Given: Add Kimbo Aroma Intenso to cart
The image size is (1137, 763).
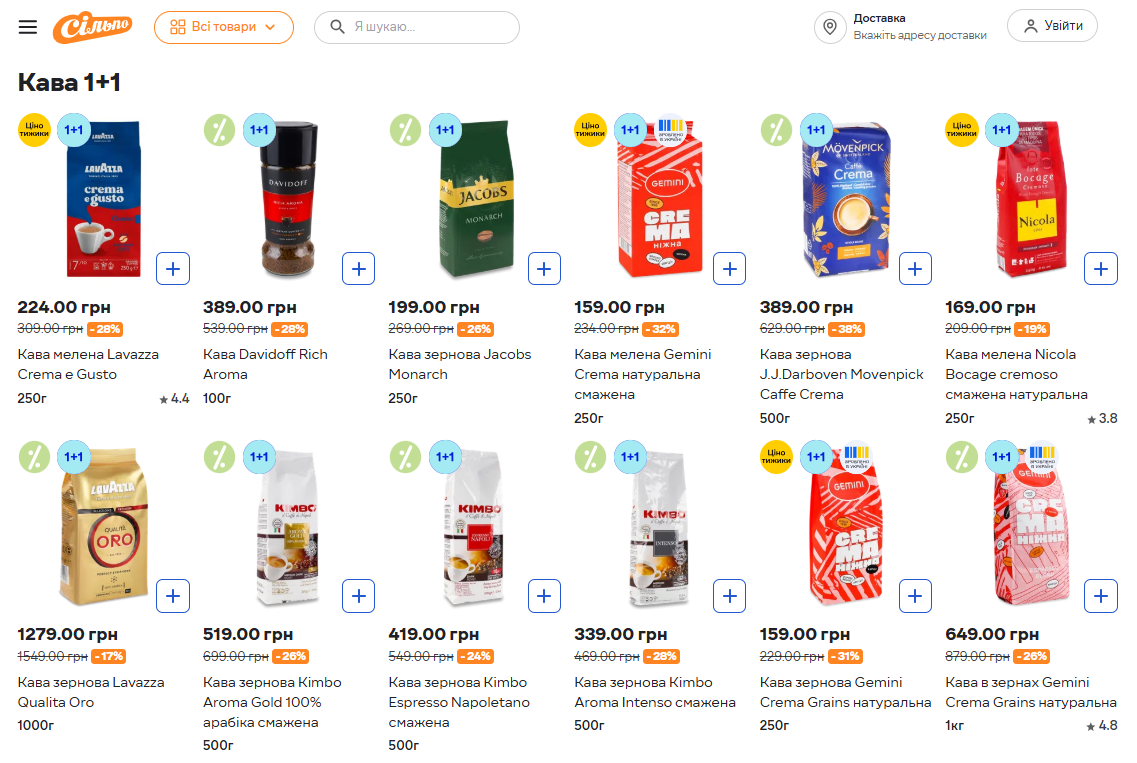Looking at the screenshot, I should (729, 596).
